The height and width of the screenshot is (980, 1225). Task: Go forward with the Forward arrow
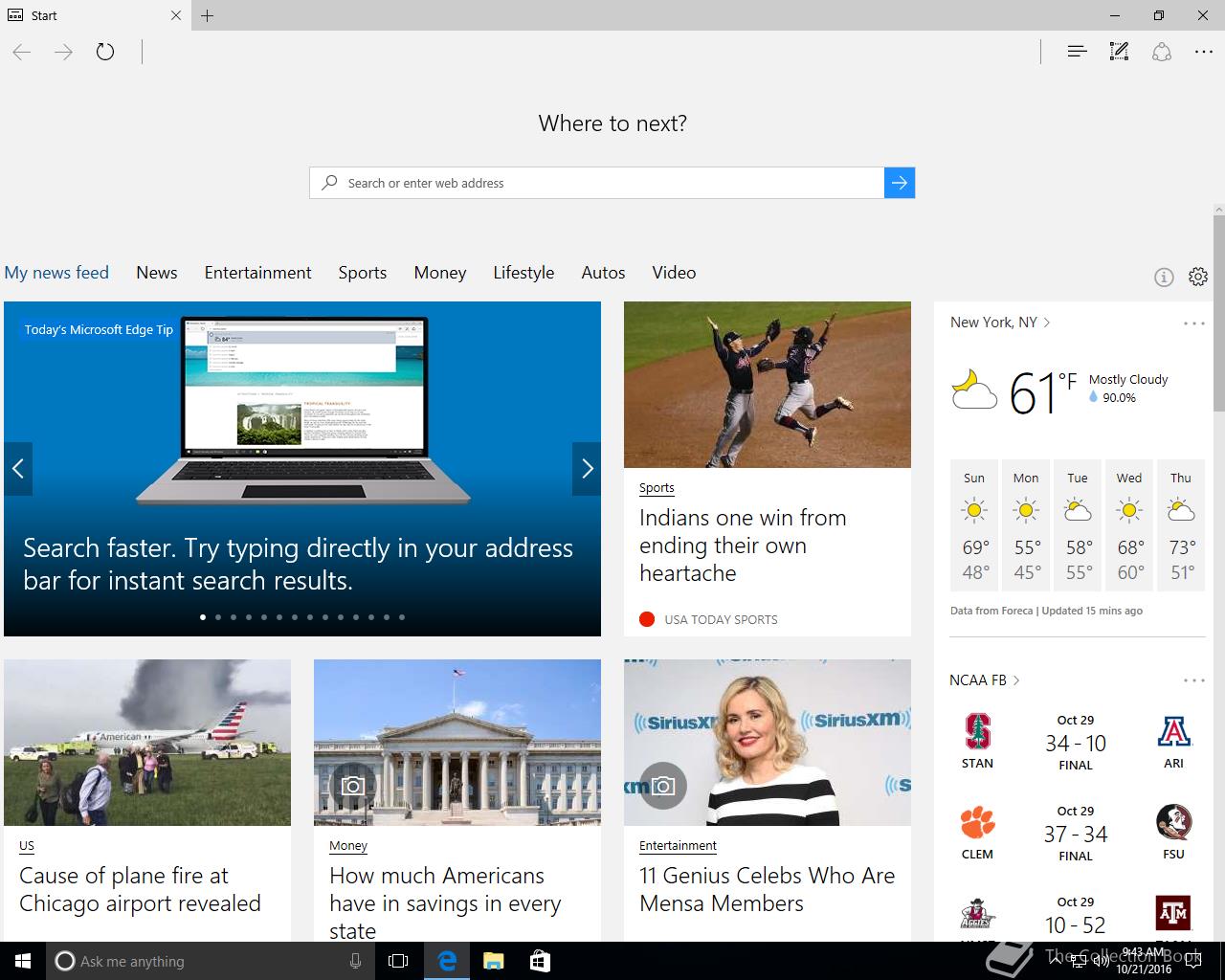(63, 52)
